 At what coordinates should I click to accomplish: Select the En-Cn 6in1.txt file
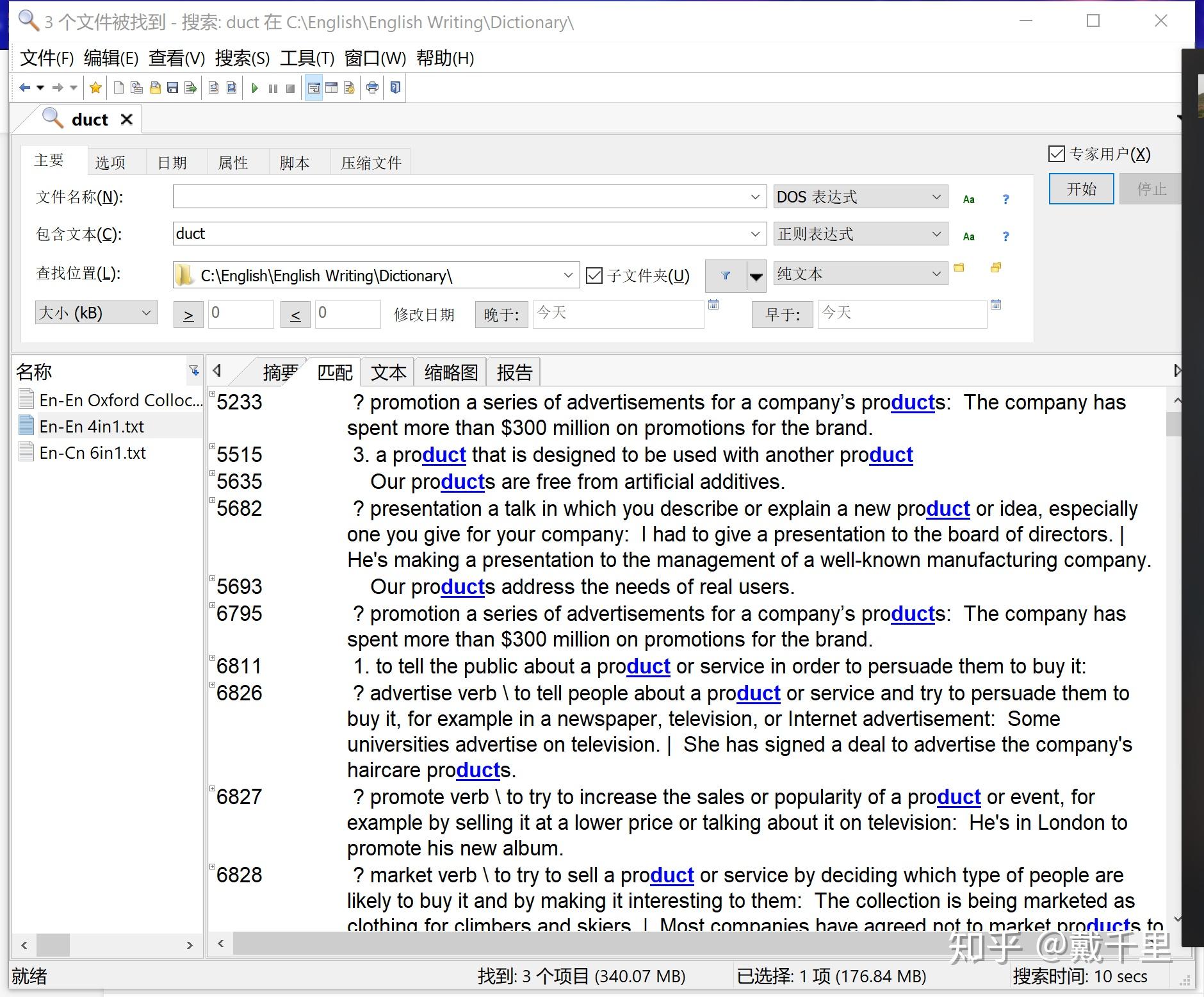(x=92, y=453)
